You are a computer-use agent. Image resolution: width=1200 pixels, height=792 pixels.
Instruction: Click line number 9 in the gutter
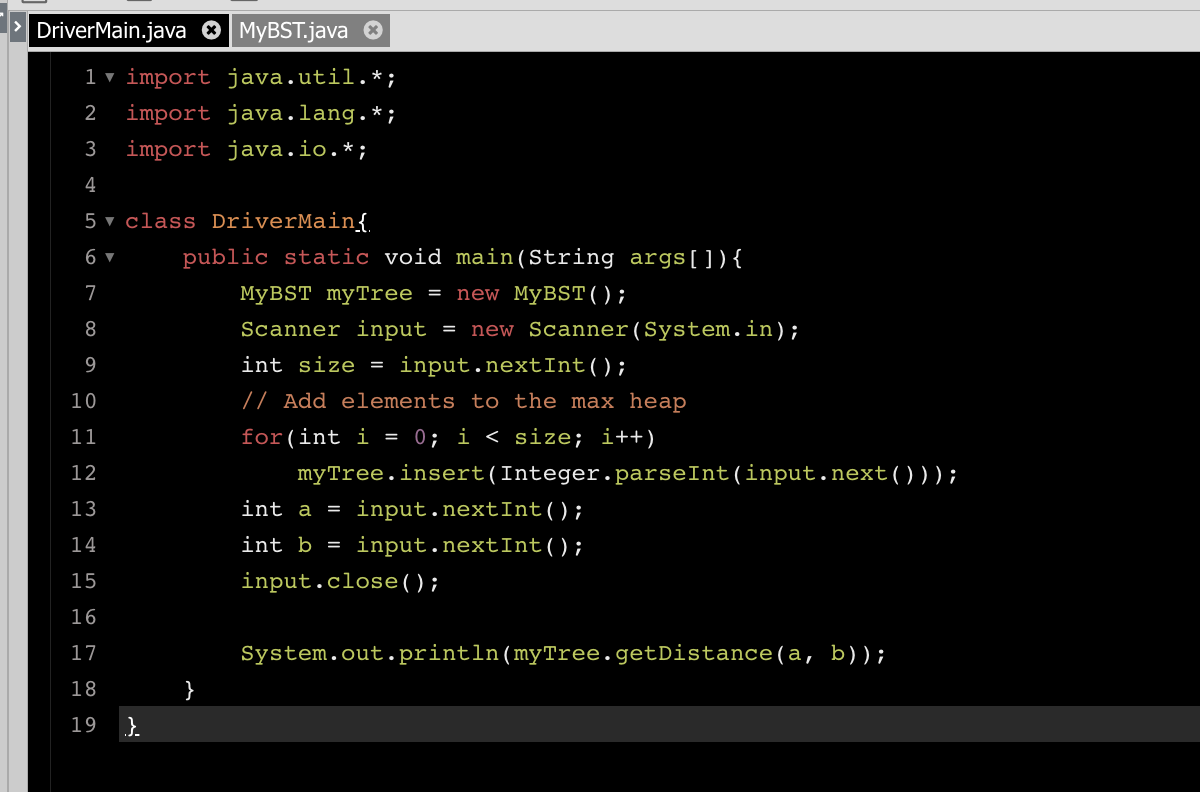[x=90, y=365]
